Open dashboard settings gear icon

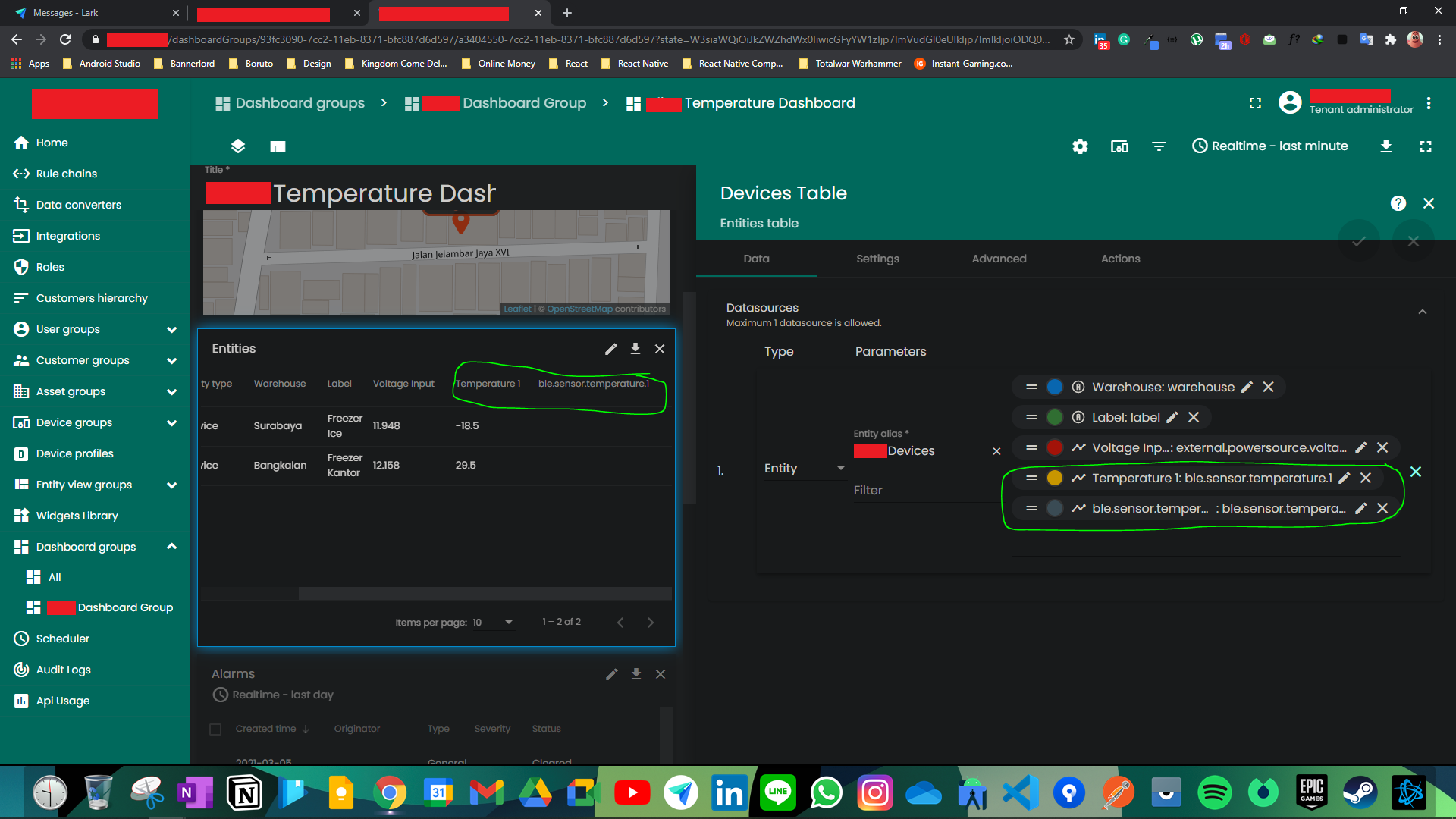[x=1080, y=146]
